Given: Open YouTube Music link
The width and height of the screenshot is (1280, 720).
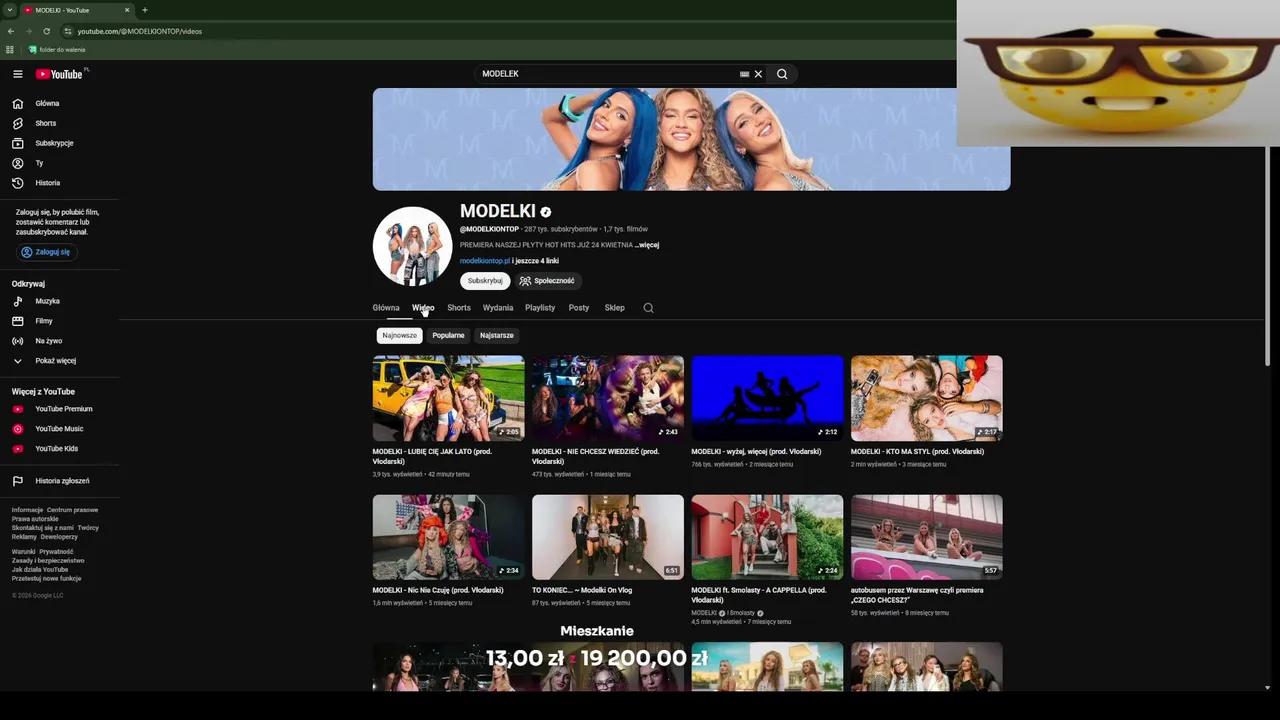Looking at the screenshot, I should (x=60, y=429).
